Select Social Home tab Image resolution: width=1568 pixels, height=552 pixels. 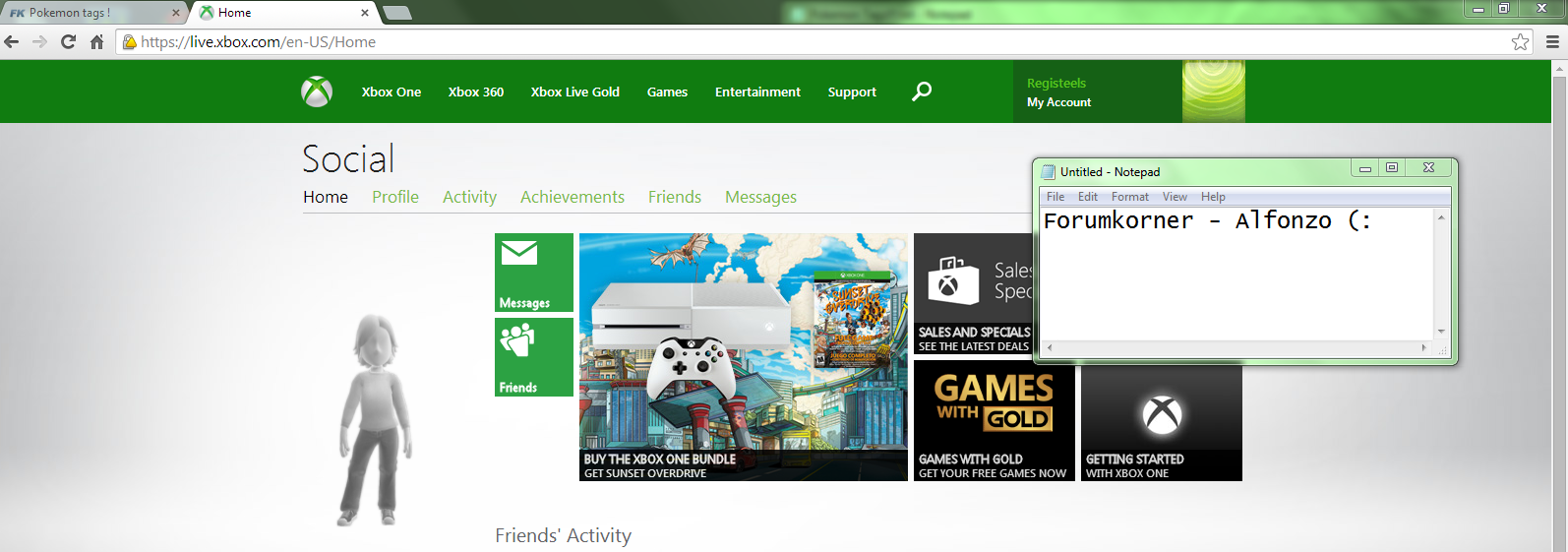click(x=326, y=197)
